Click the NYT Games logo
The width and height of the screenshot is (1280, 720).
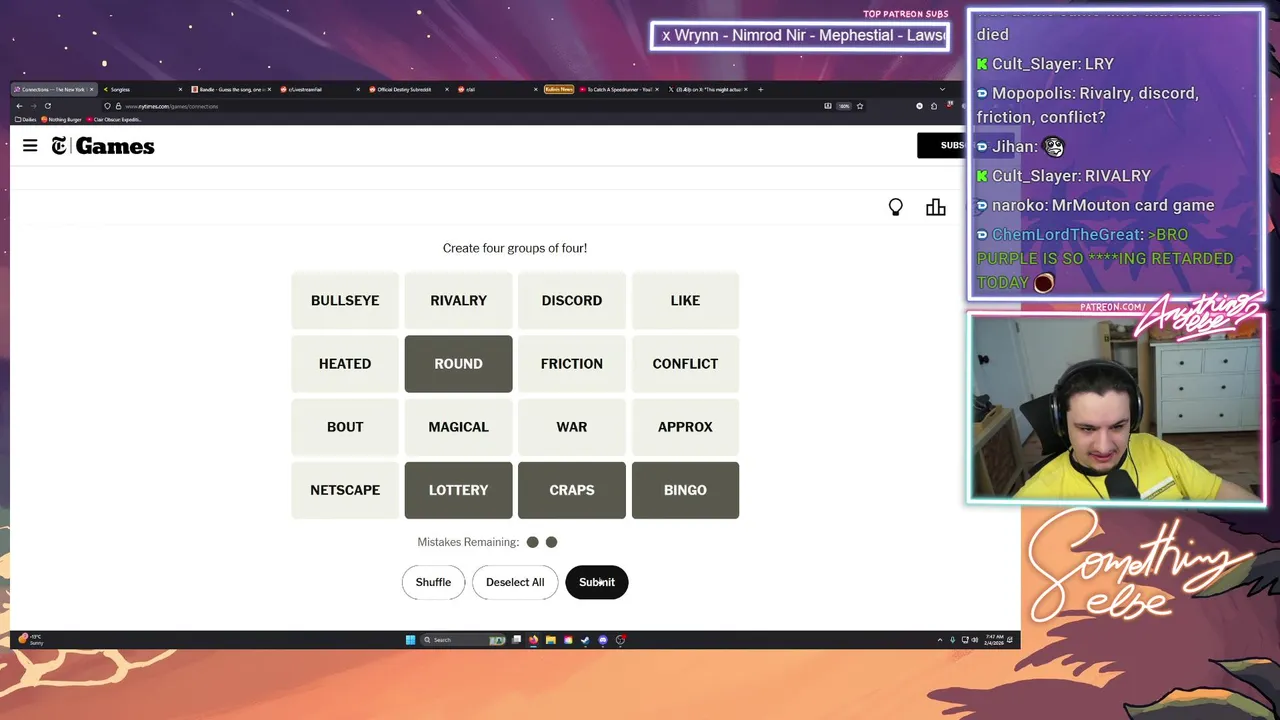point(103,146)
